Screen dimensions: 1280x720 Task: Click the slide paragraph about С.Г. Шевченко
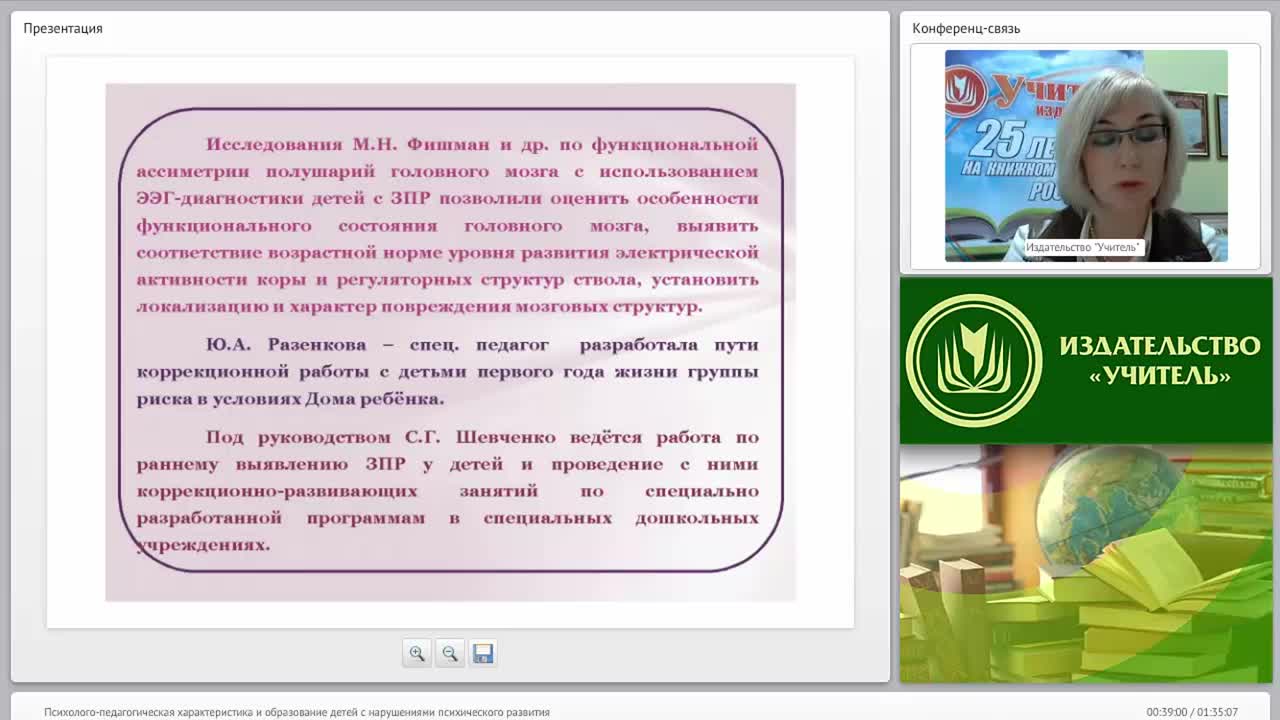coord(448,491)
